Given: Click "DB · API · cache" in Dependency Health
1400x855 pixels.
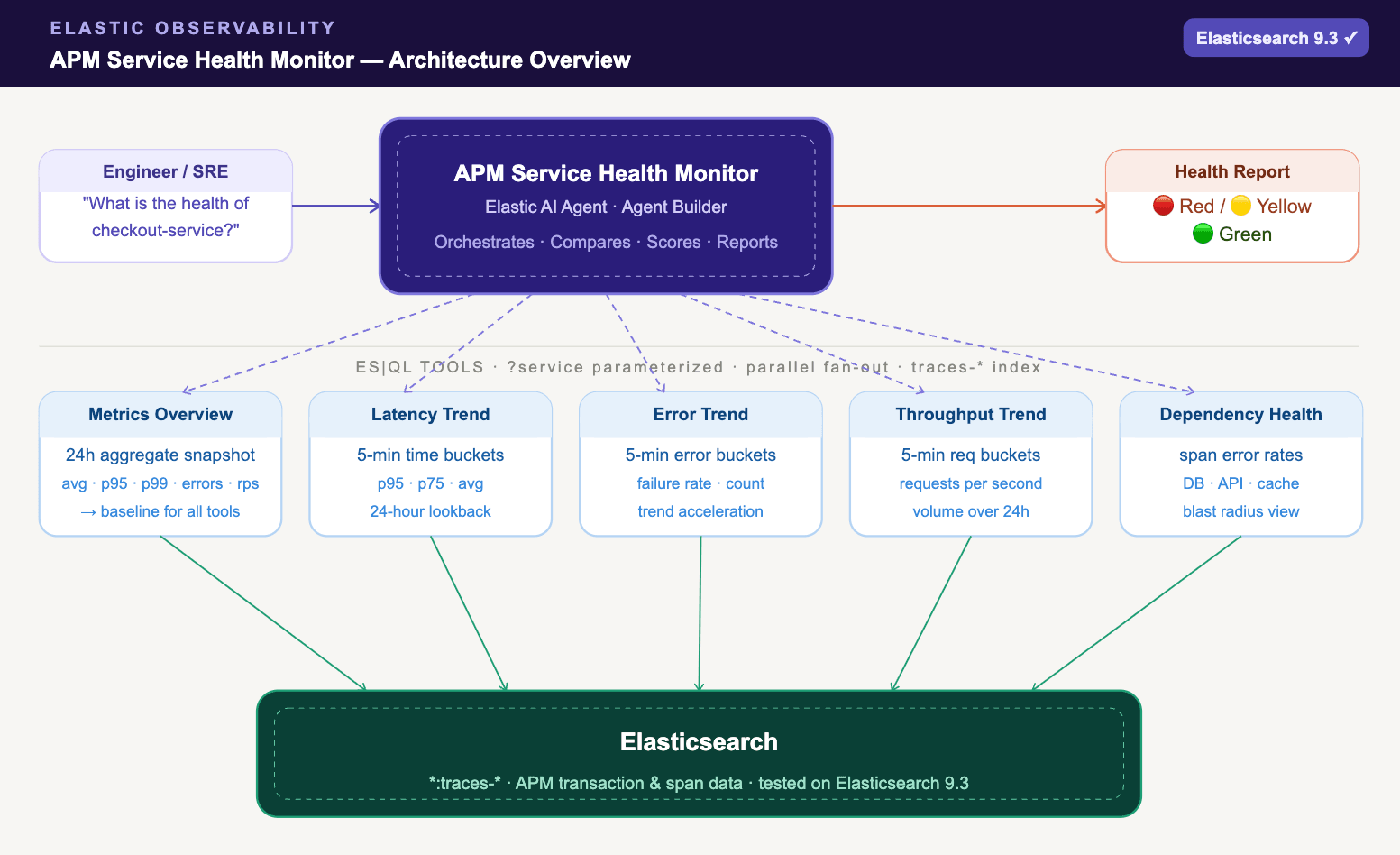Looking at the screenshot, I should pyautogui.click(x=1241, y=483).
